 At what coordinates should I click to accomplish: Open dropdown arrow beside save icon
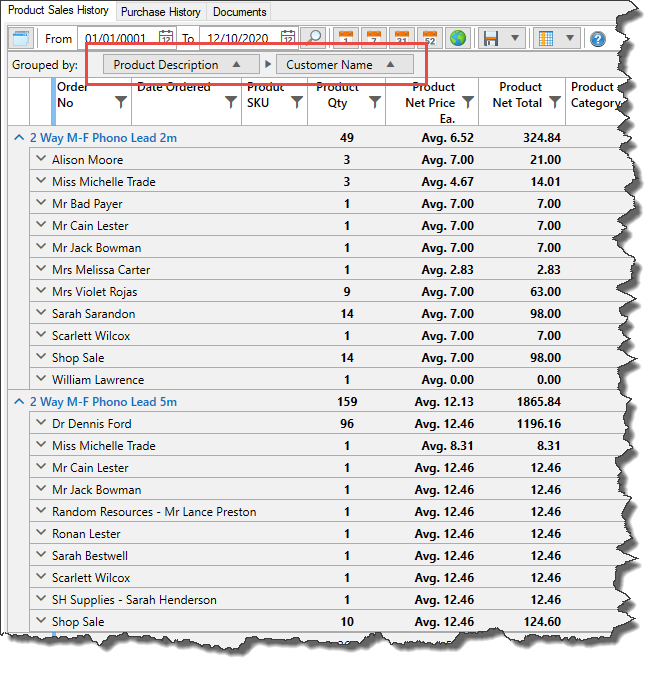pos(514,38)
